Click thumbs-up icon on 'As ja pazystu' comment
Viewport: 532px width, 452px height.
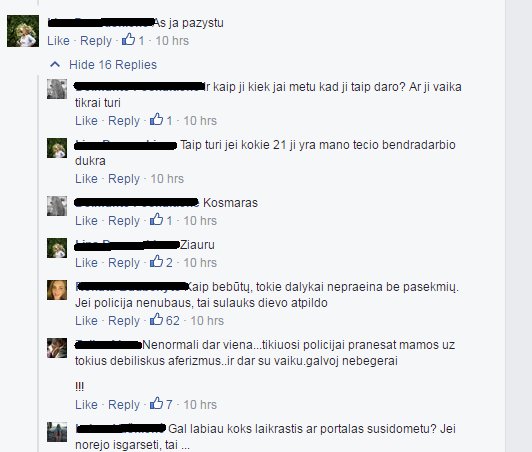(x=129, y=39)
